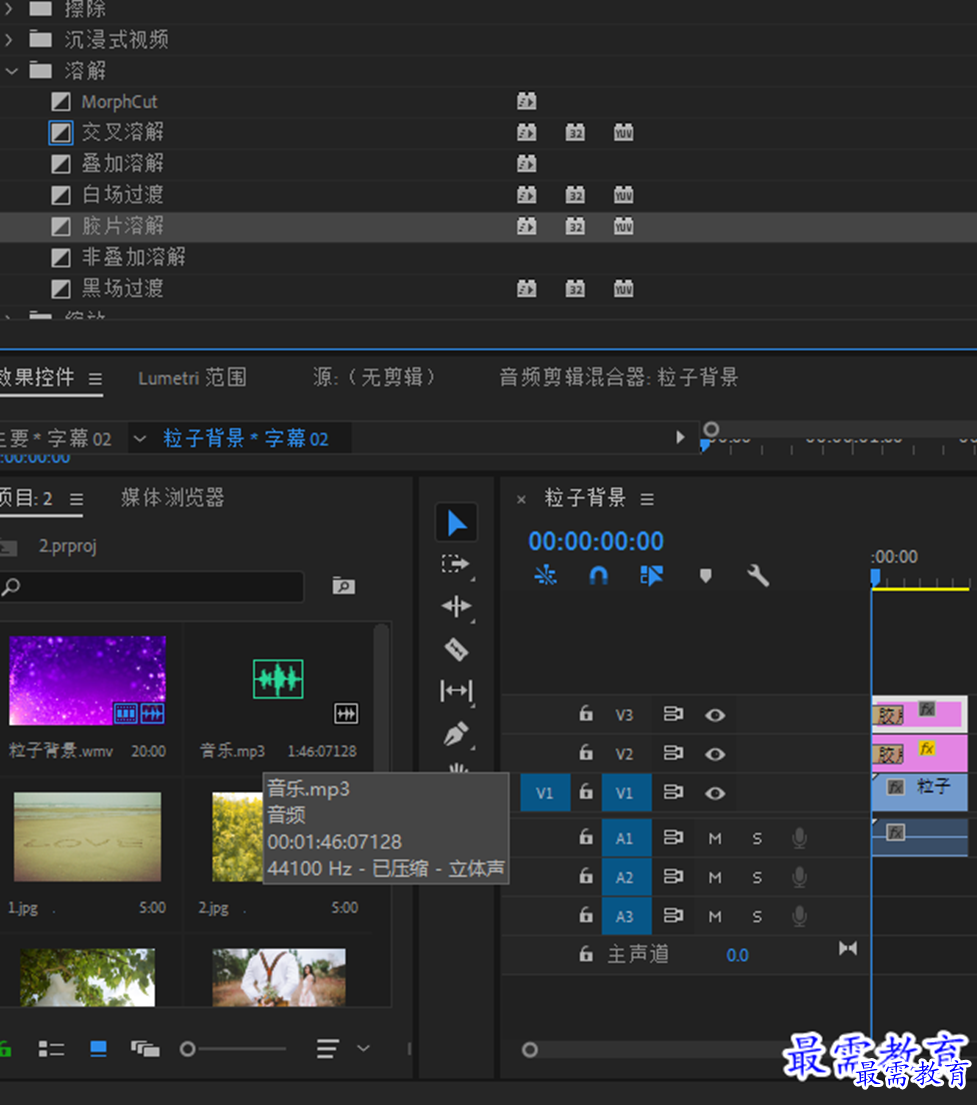Target the A2 track header

click(x=626, y=877)
